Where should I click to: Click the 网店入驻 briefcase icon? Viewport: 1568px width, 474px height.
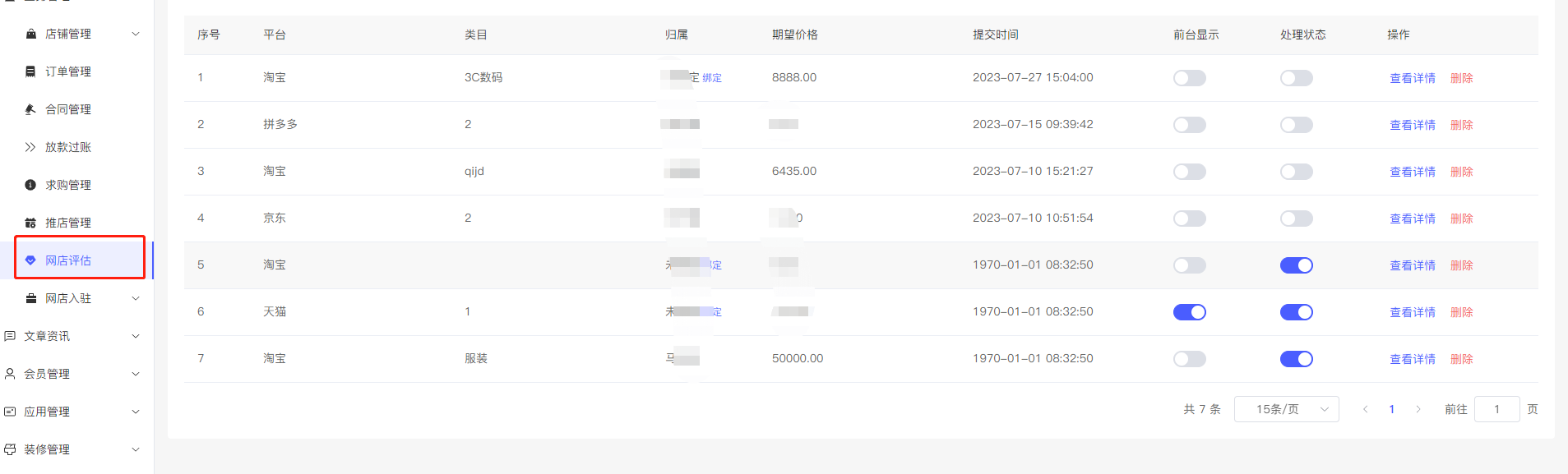(31, 298)
